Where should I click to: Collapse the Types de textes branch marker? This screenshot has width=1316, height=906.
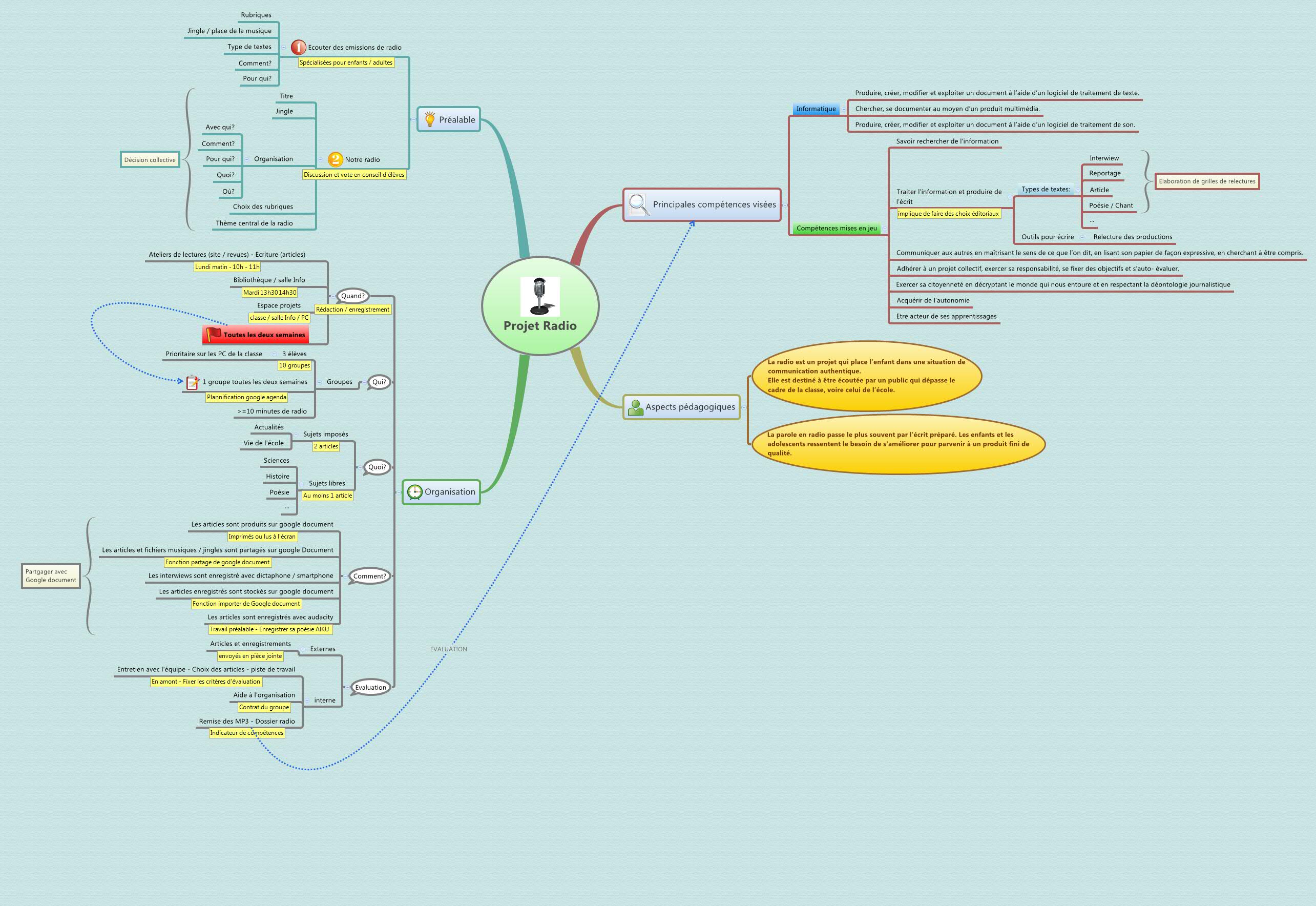(1079, 191)
